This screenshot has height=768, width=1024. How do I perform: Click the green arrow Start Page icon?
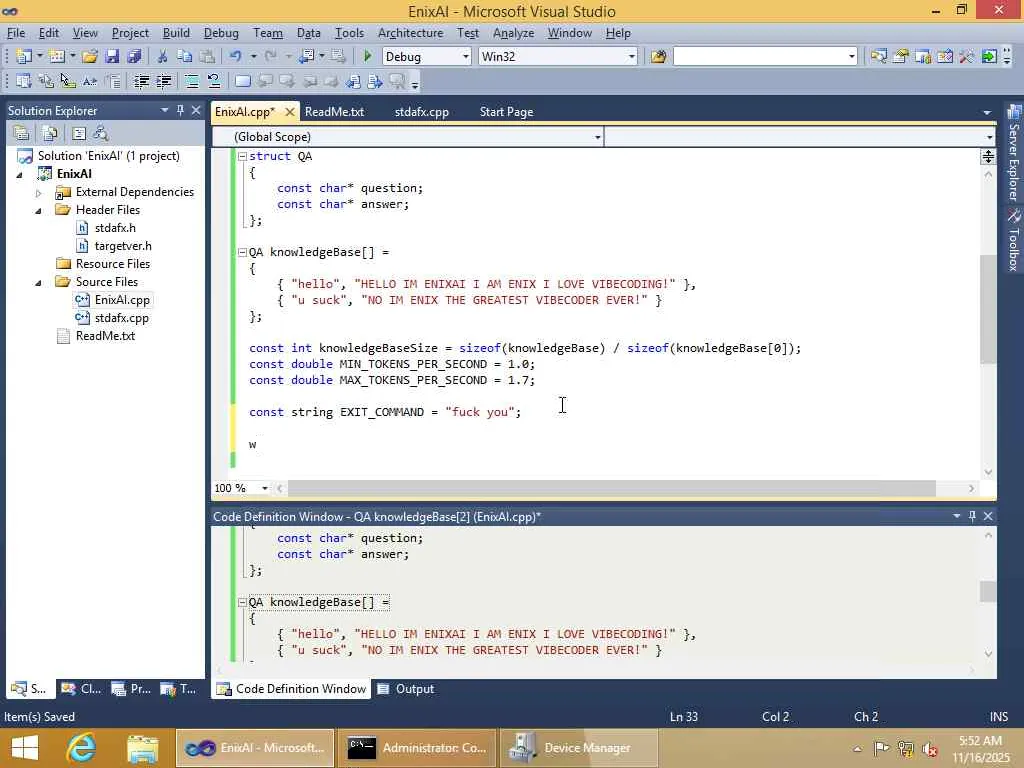(x=989, y=57)
